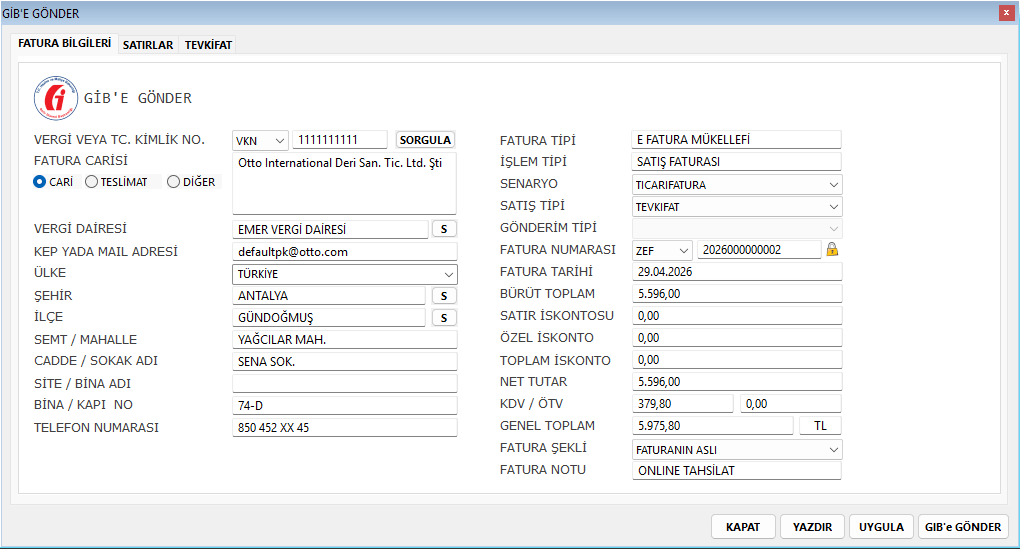Expand the SATIŞ TİPİ dropdown TEVKIFAT
This screenshot has height=549, width=1020.
[737, 207]
